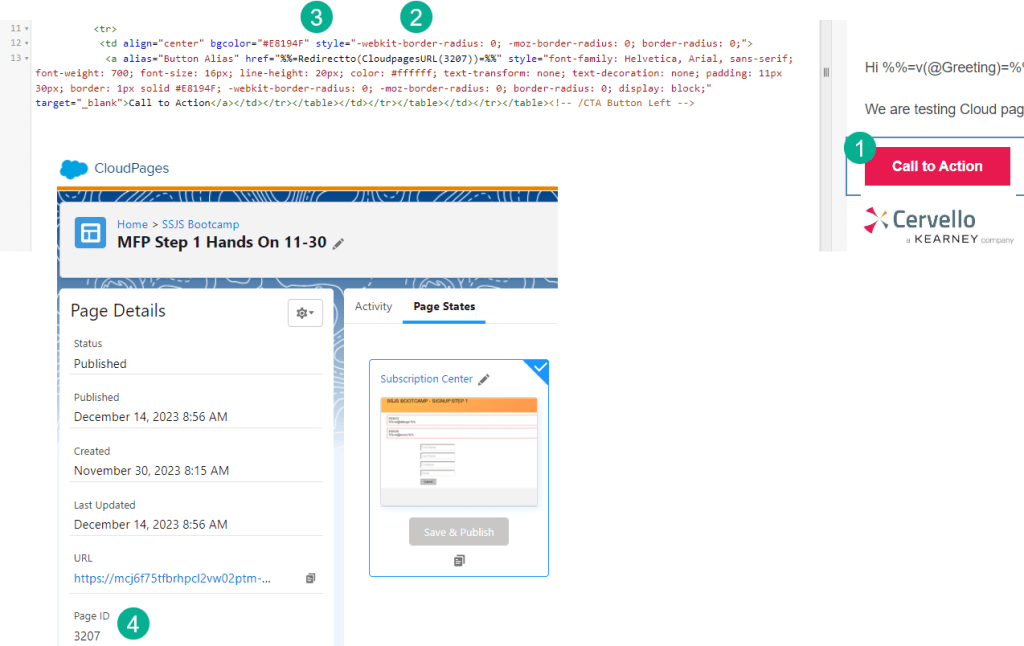Copy the page URL with the copy icon
Viewport: 1024px width, 646px height.
pyautogui.click(x=310, y=578)
